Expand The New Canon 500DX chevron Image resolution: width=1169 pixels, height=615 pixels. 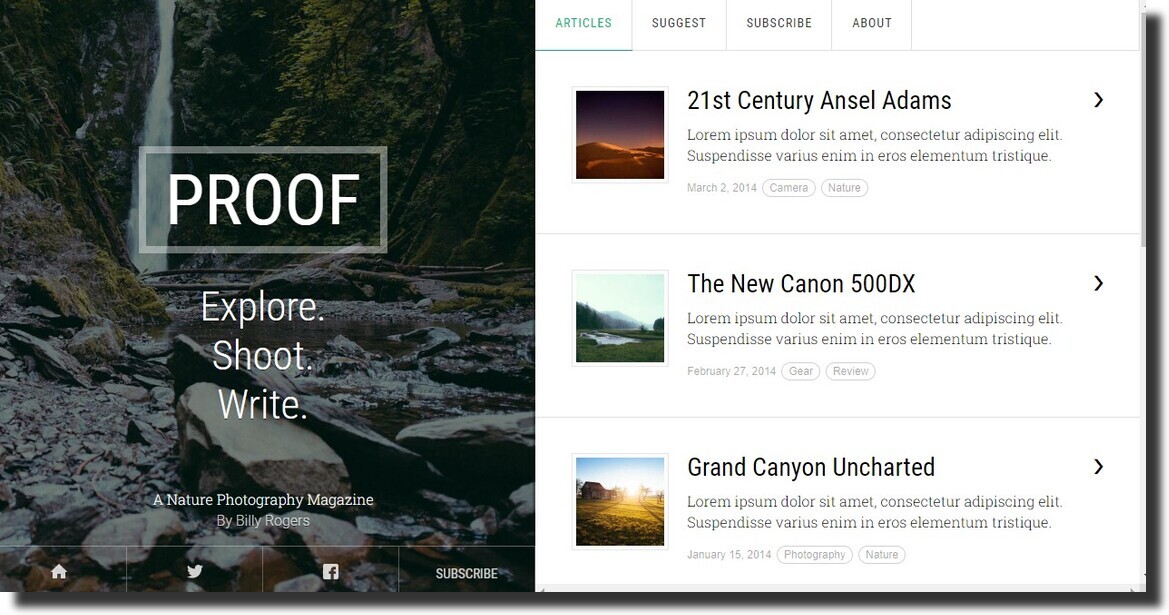pyautogui.click(x=1098, y=283)
